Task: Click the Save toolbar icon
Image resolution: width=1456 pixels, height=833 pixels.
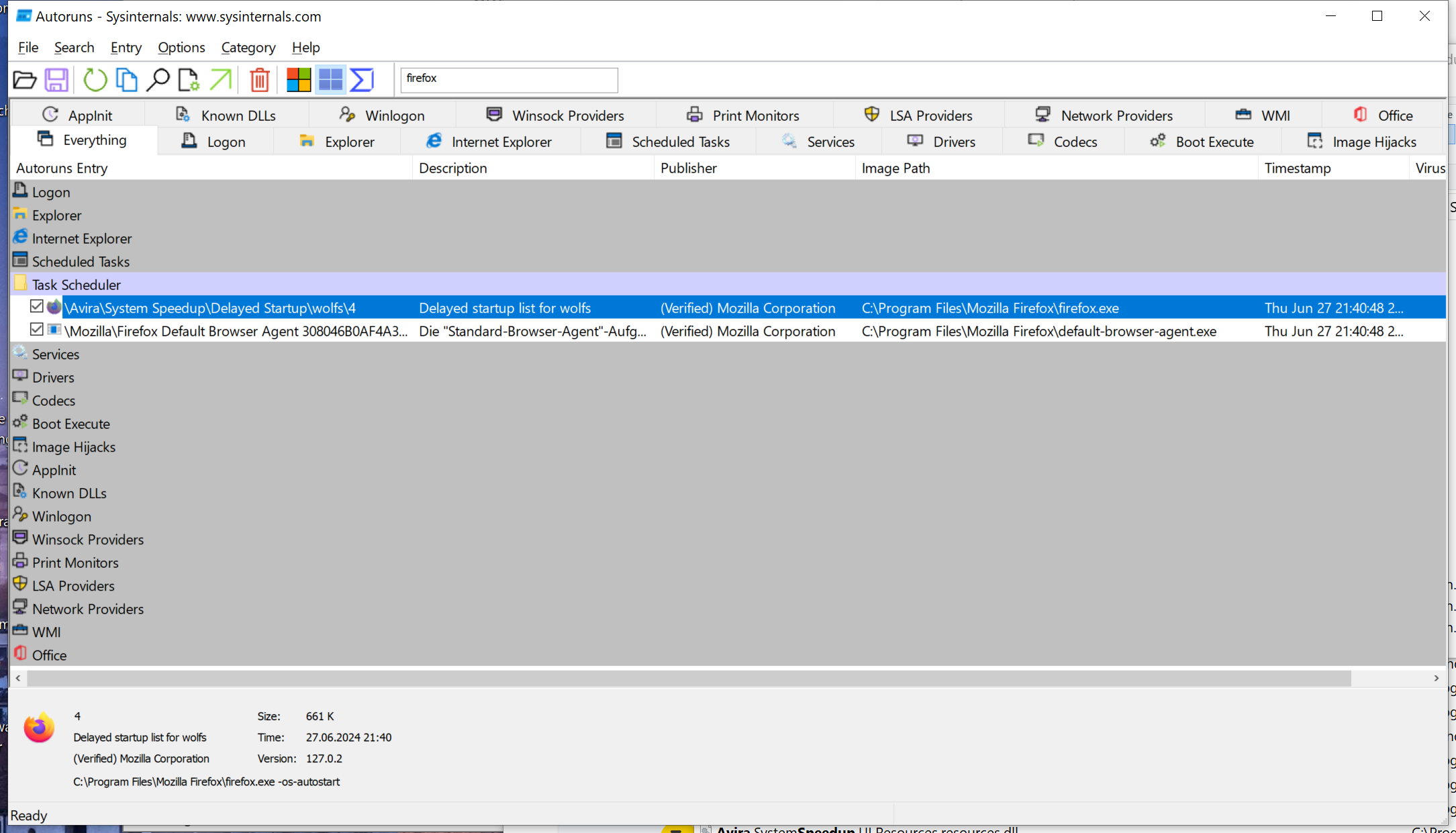Action: [56, 80]
